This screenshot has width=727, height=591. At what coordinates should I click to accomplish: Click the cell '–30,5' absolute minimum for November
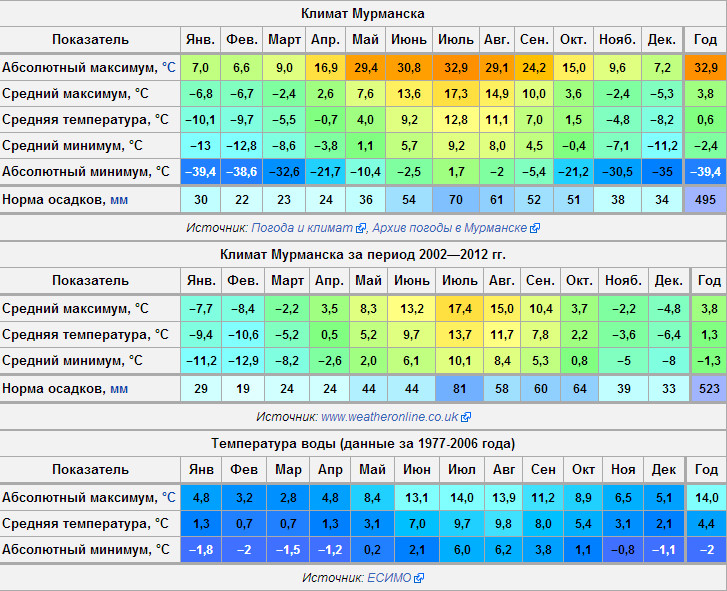(x=617, y=172)
